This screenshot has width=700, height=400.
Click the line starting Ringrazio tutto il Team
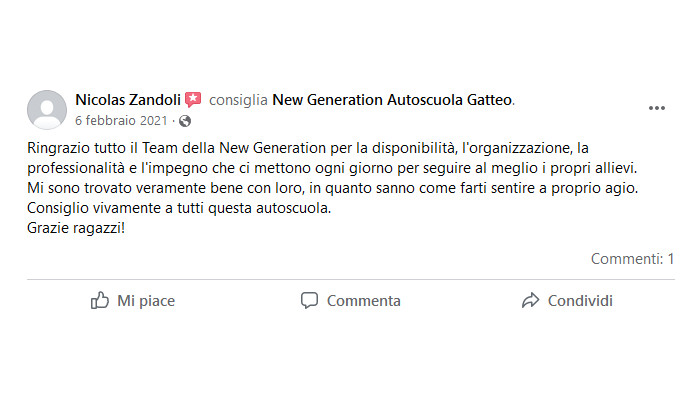point(308,148)
